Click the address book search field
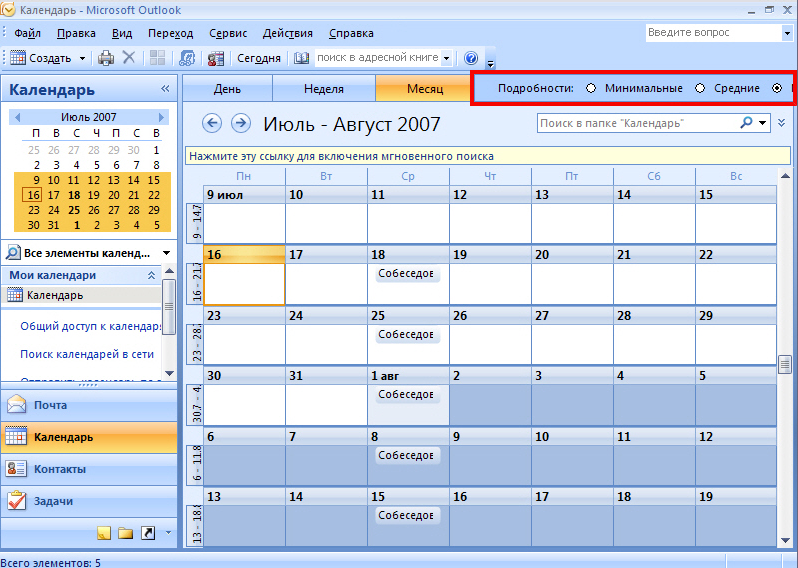The width and height of the screenshot is (798, 568). [x=377, y=58]
